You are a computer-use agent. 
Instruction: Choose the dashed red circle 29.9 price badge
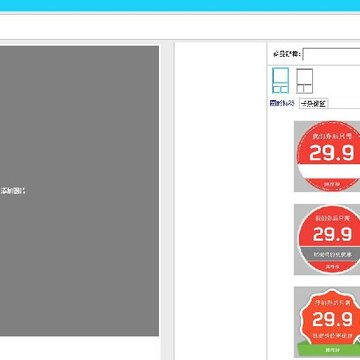[327, 156]
